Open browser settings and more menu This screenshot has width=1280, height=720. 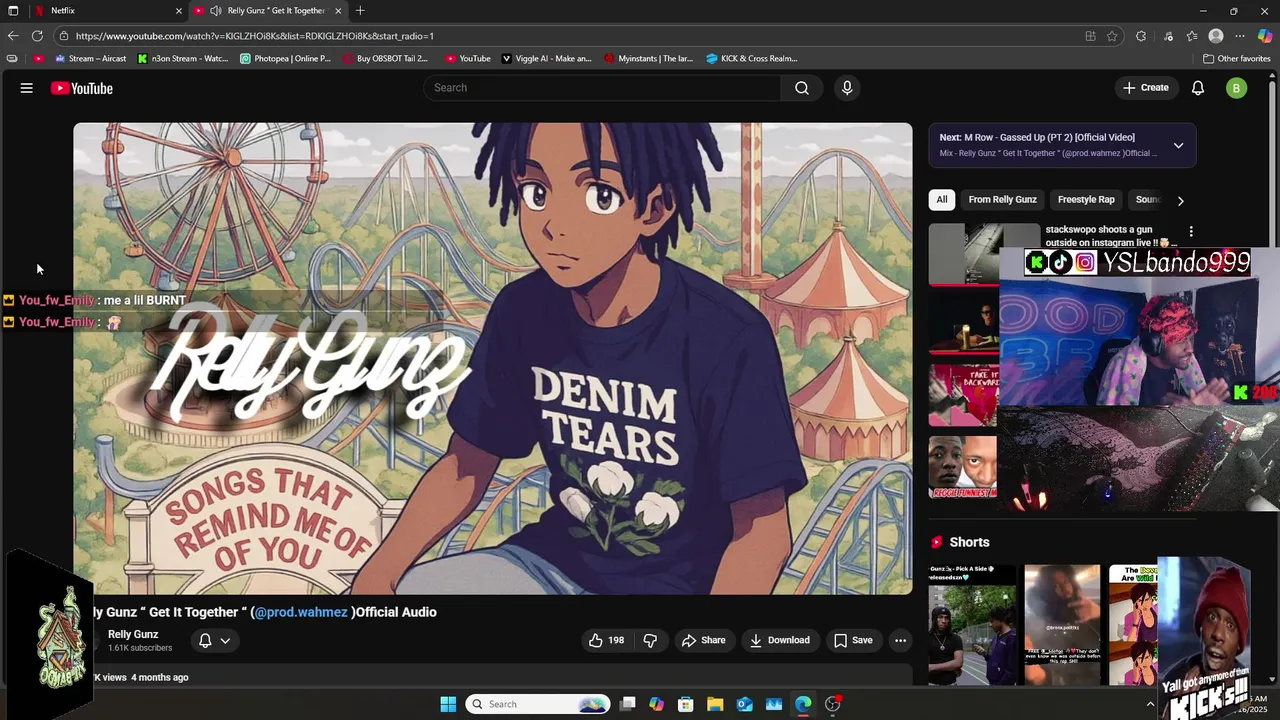click(x=1240, y=36)
